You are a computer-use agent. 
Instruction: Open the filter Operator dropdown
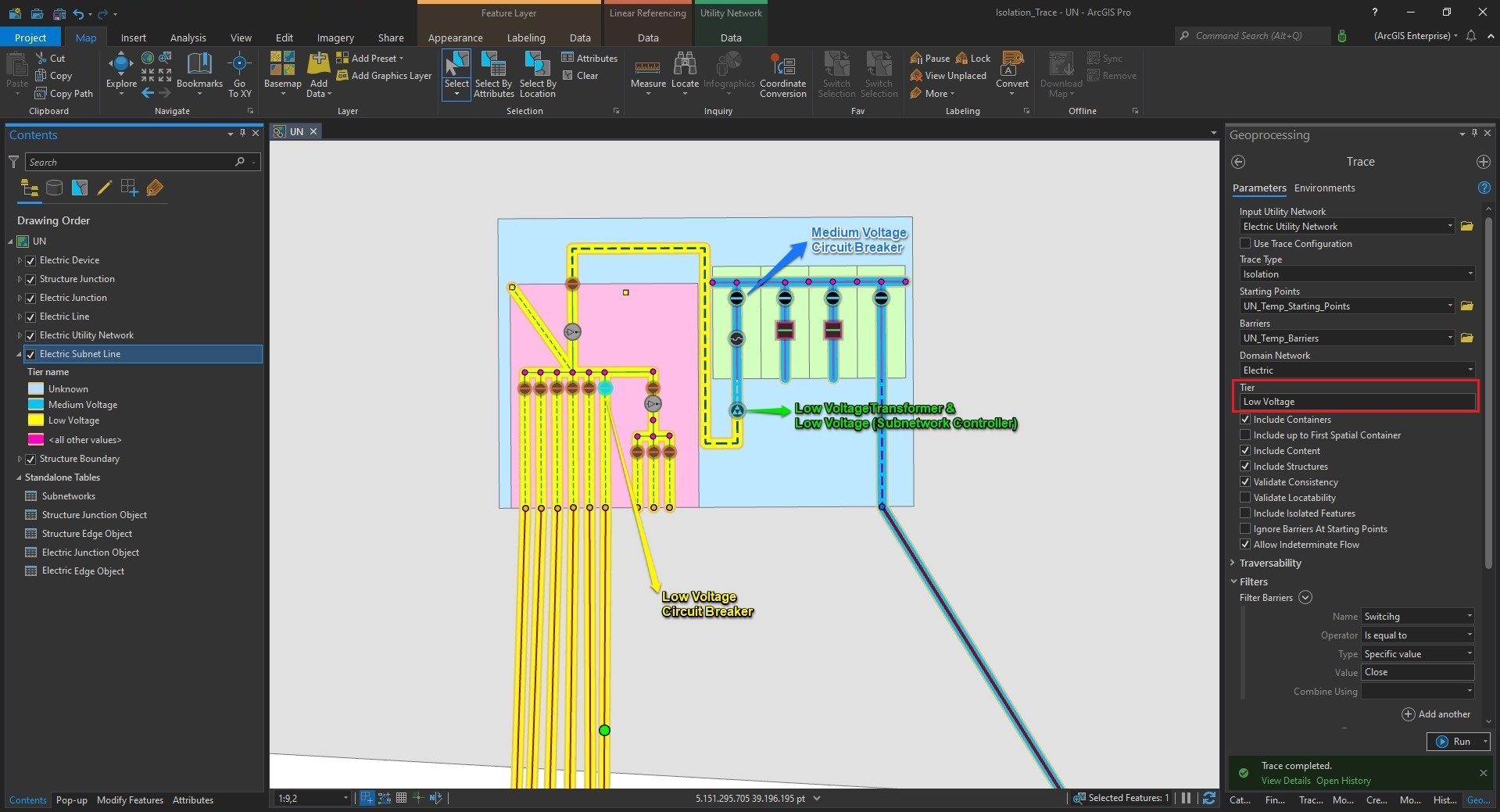tap(1417, 635)
